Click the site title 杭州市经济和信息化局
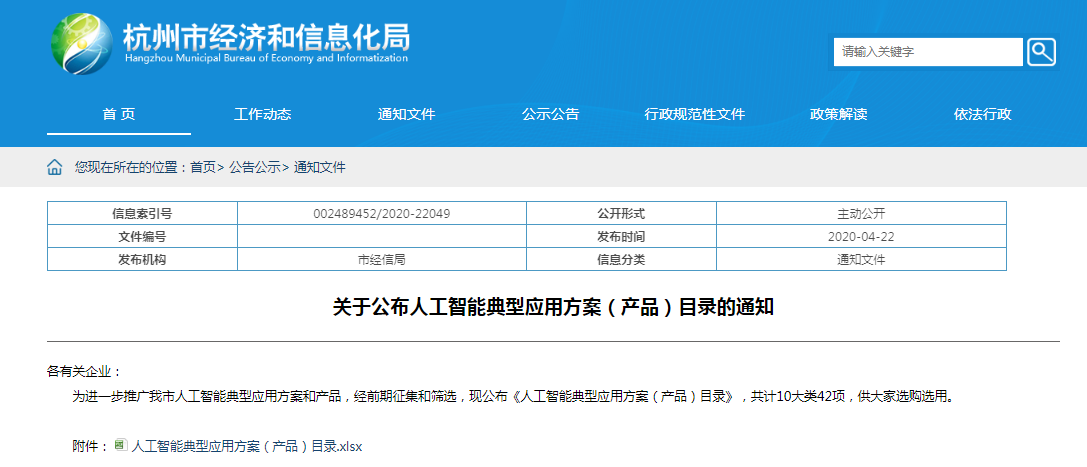 point(265,37)
